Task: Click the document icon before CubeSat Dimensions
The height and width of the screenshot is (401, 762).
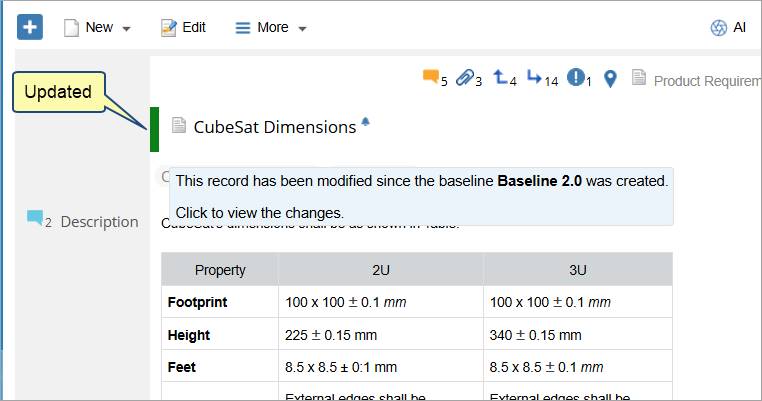Action: coord(179,126)
